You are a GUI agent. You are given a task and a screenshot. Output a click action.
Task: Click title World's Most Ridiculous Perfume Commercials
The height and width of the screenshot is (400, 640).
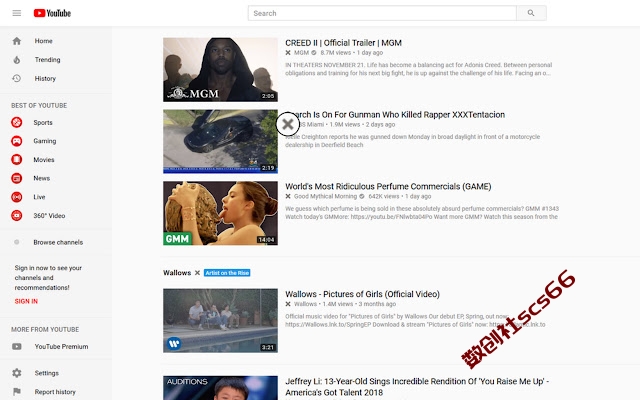coord(388,187)
